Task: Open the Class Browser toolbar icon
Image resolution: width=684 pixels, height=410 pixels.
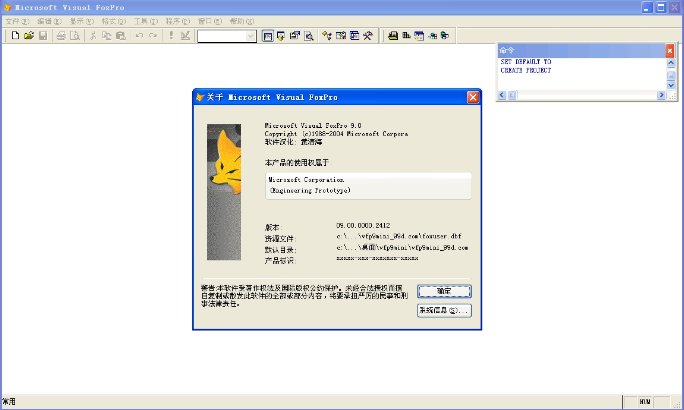Action: (x=327, y=36)
